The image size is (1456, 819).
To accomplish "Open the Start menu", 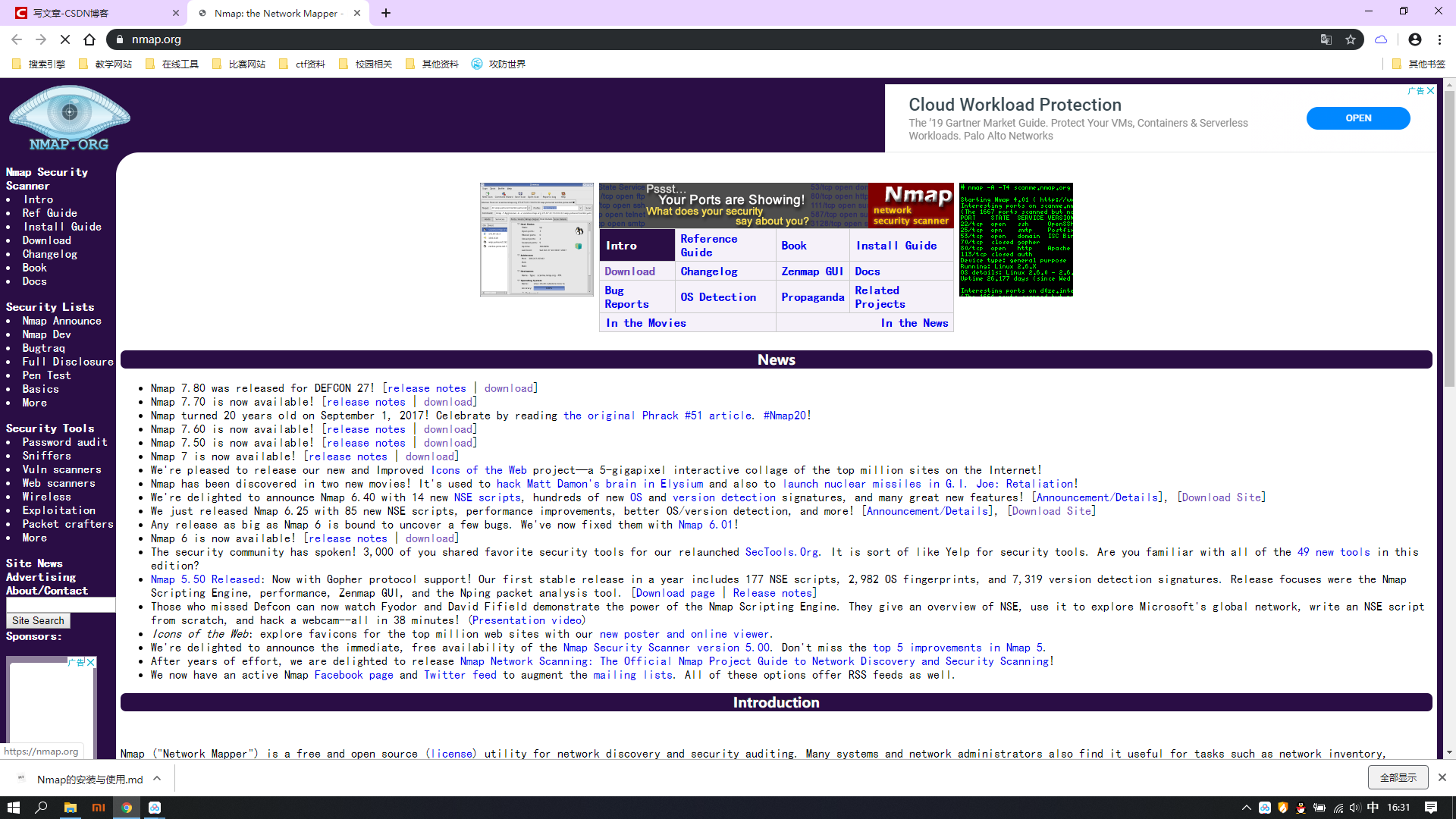I will click(x=14, y=807).
